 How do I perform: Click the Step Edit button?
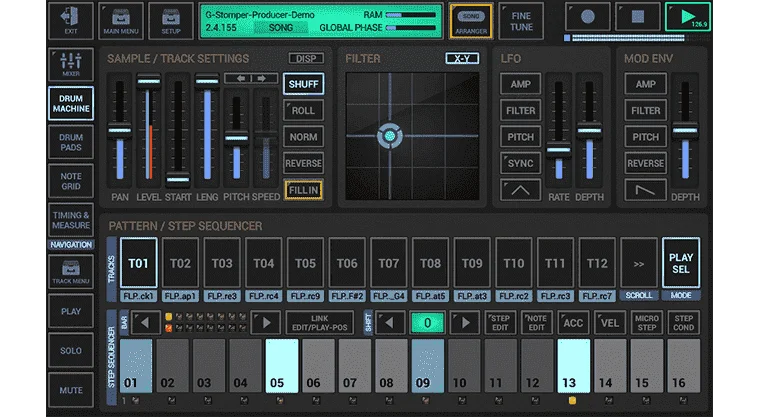pyautogui.click(x=500, y=322)
